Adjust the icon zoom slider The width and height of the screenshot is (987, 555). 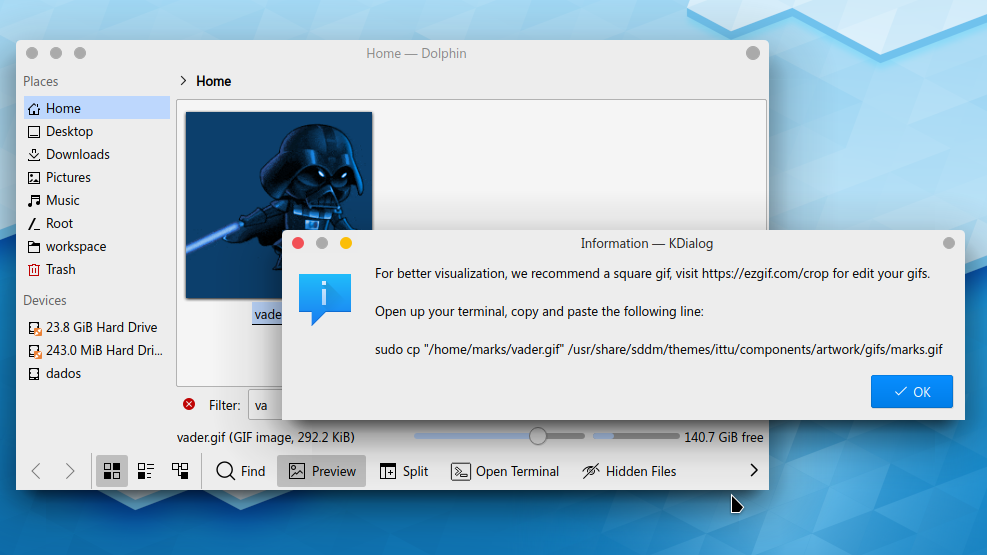coord(538,435)
